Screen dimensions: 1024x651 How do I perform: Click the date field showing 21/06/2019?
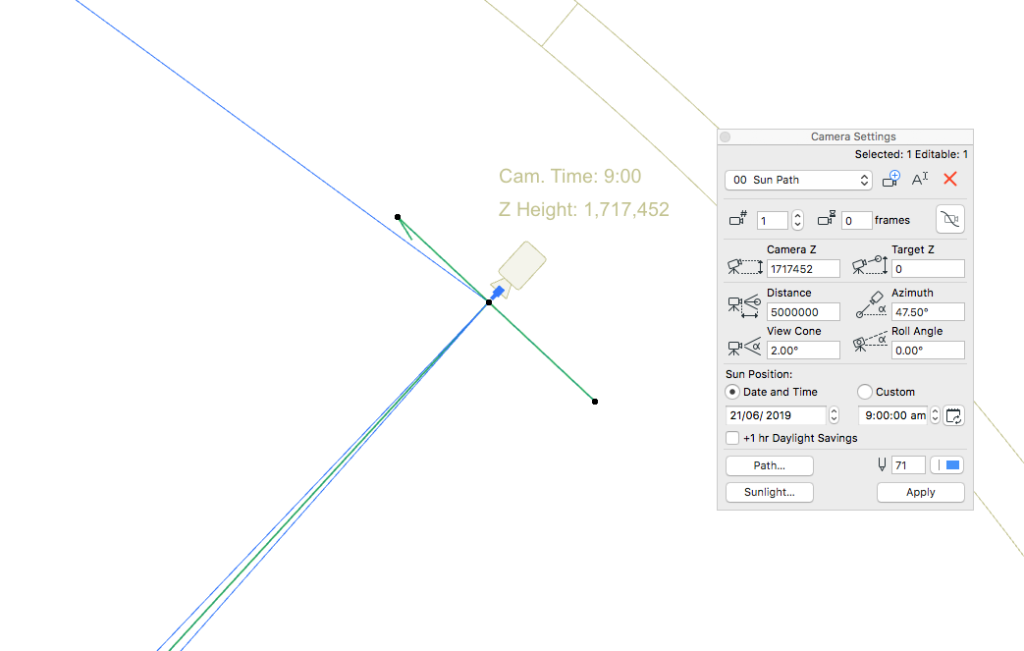coord(776,415)
